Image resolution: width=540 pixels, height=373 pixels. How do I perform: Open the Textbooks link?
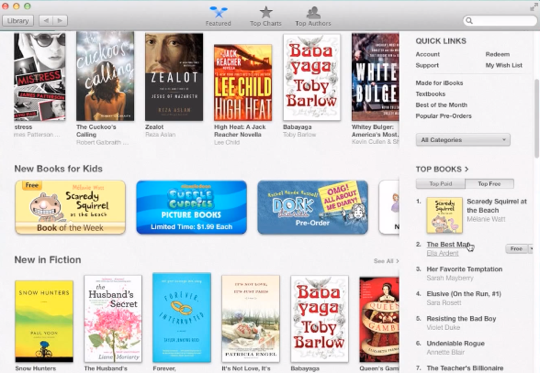pos(430,94)
